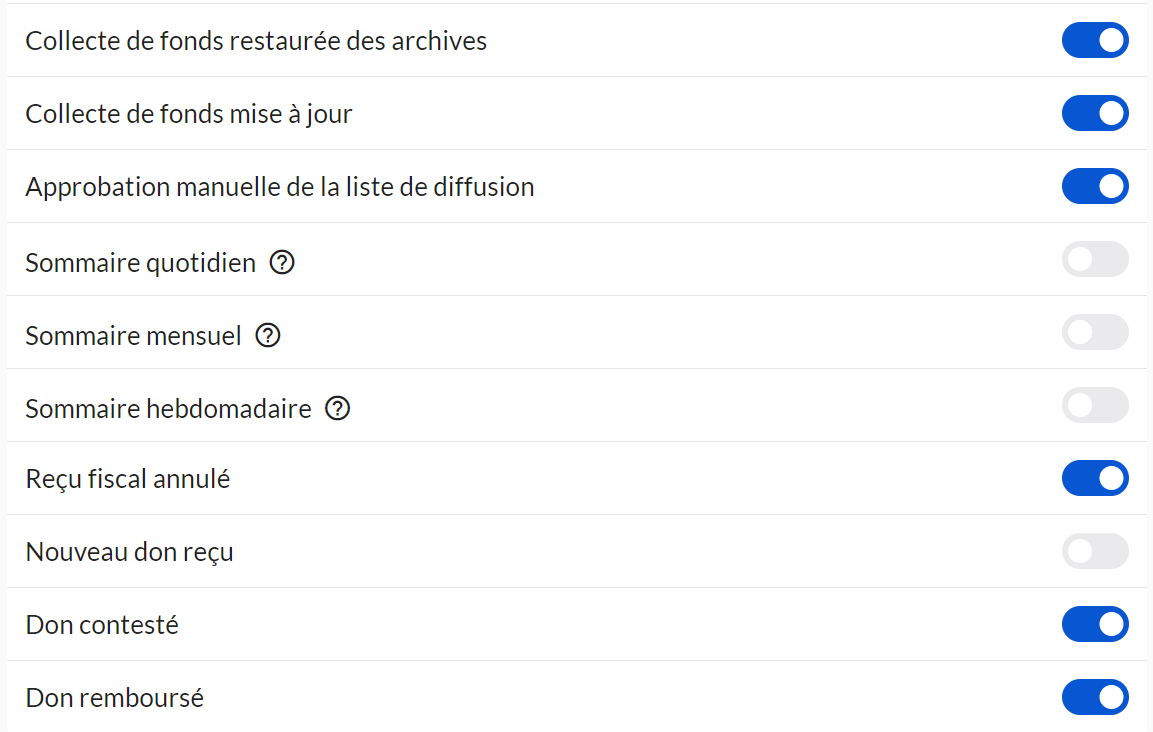Click the Don contesté label text

pos(102,625)
